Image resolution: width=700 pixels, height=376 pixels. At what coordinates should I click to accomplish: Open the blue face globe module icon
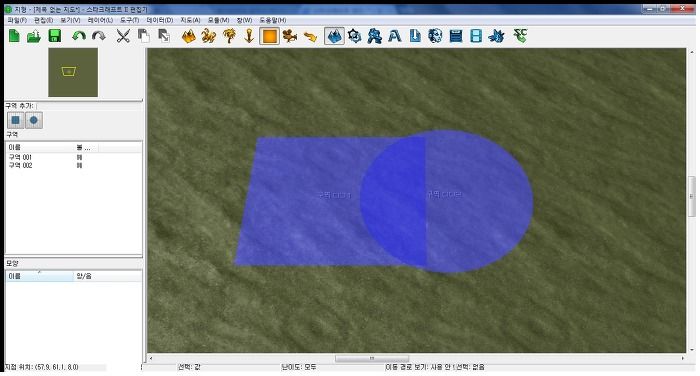click(435, 36)
